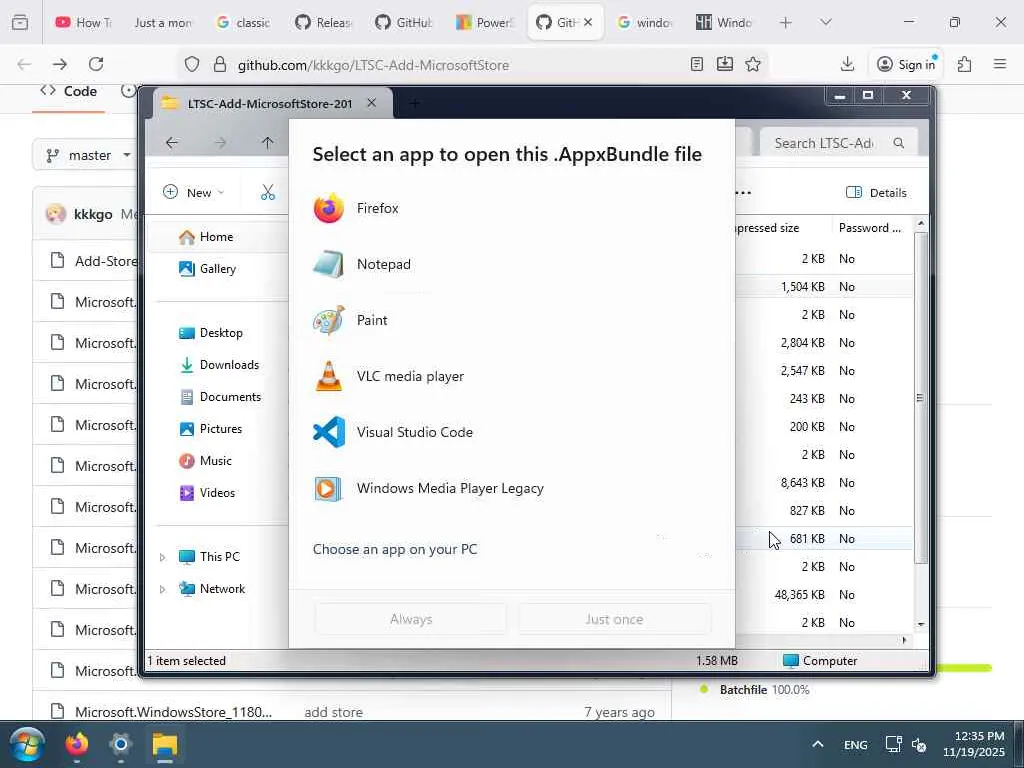The image size is (1024, 768).
Task: Switch to the PowerS browser tab
Action: point(485,23)
